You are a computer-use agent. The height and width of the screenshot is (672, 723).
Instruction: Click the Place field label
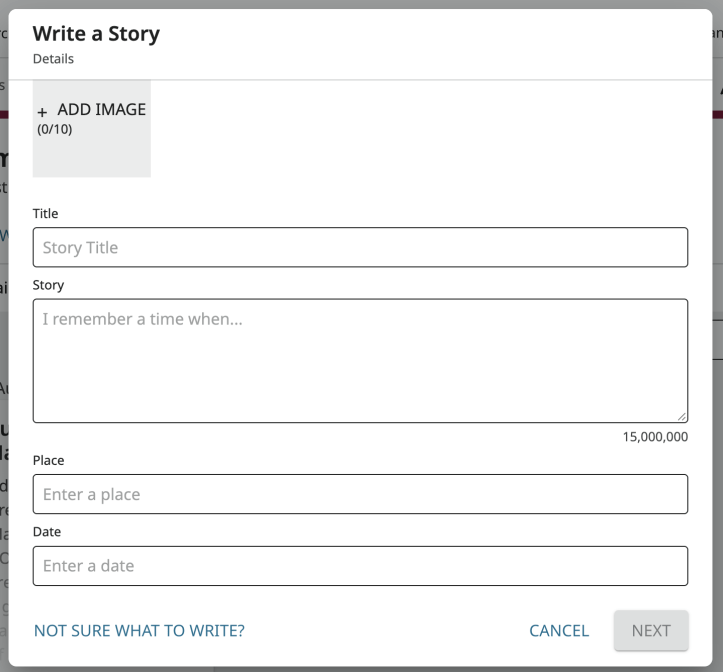point(48,460)
